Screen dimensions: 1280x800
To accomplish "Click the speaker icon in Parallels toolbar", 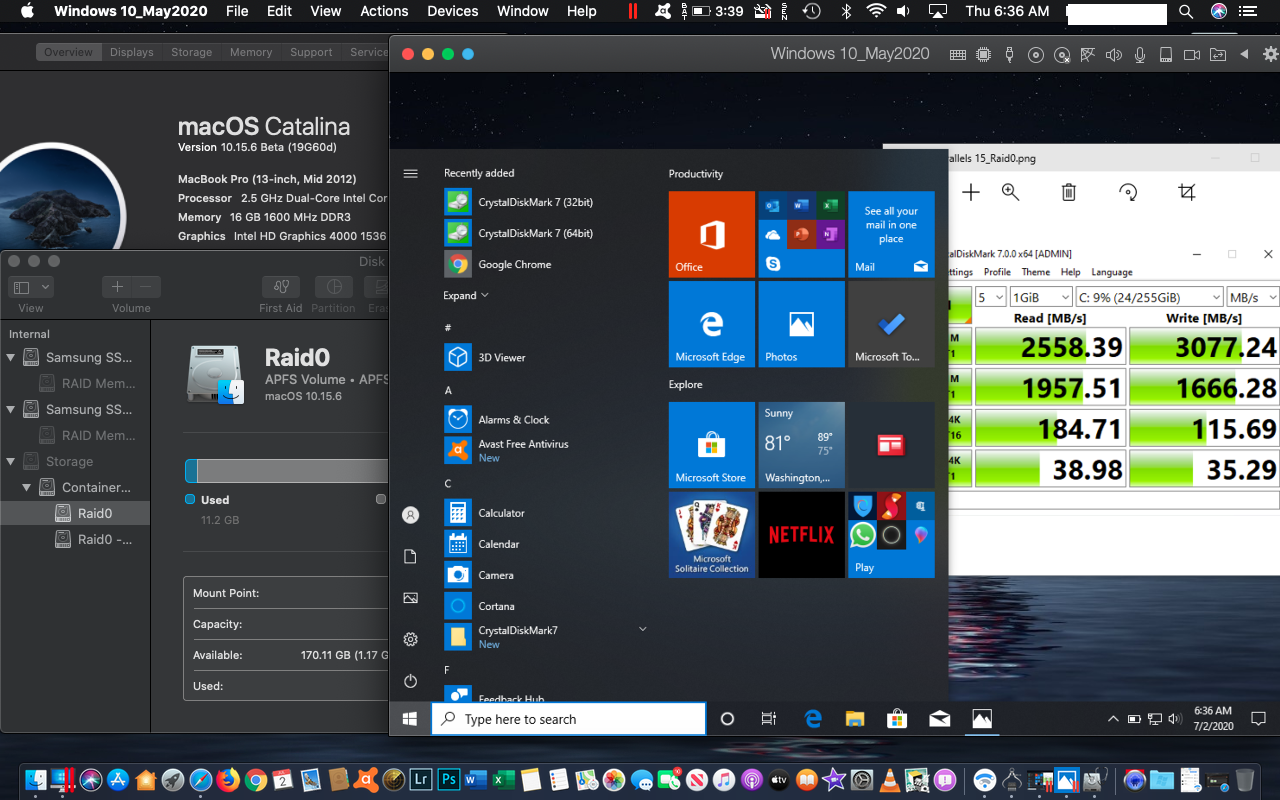I will (x=1114, y=55).
